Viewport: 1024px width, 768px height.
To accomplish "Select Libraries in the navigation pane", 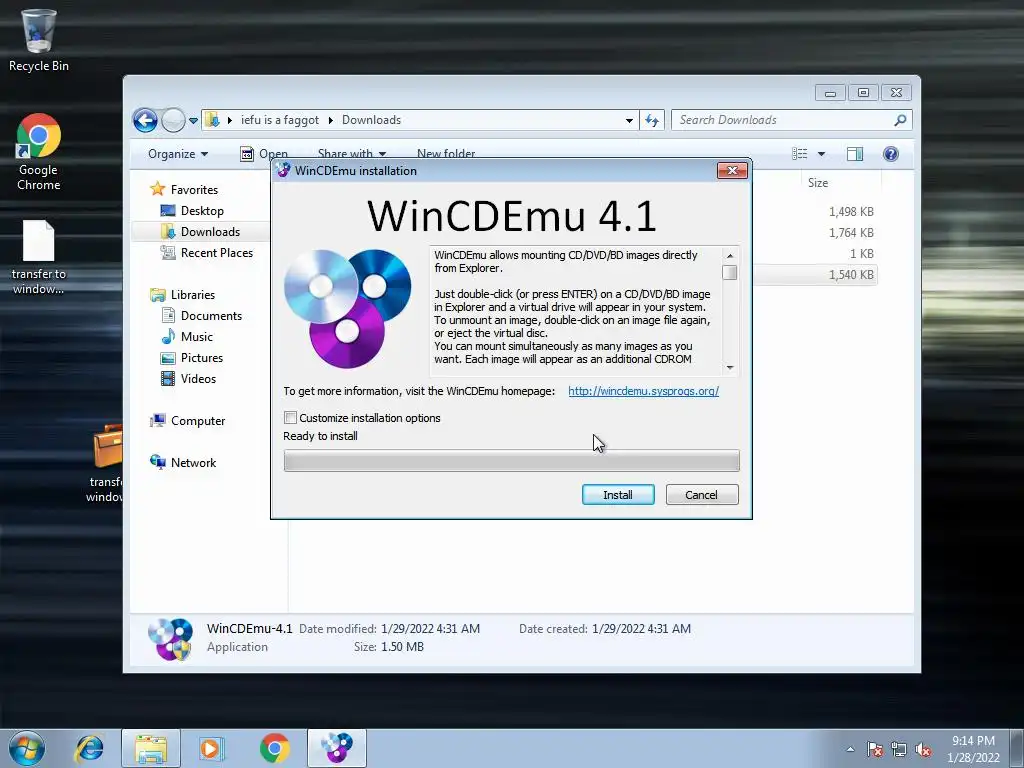I will 193,295.
